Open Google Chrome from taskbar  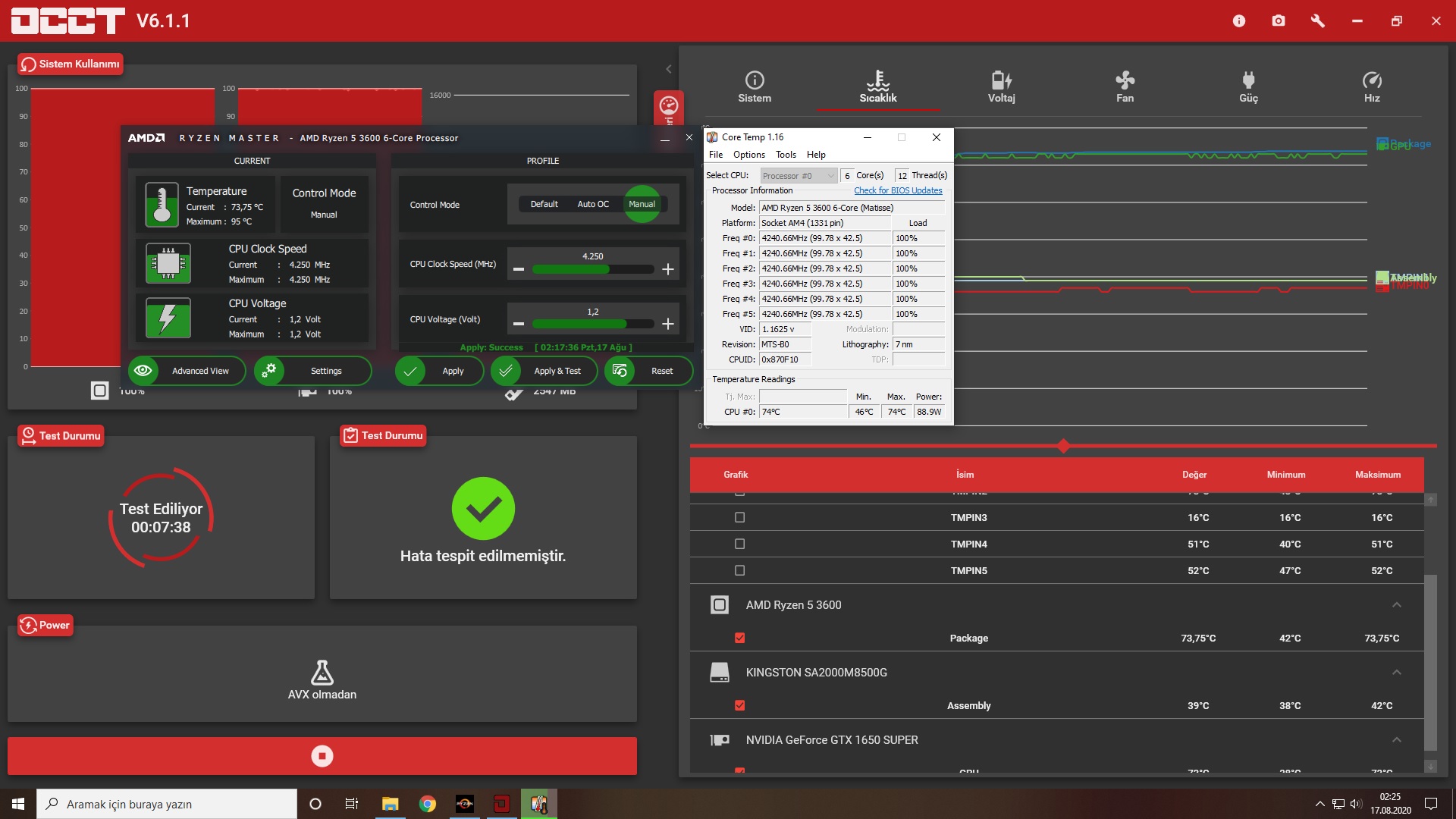pos(428,804)
